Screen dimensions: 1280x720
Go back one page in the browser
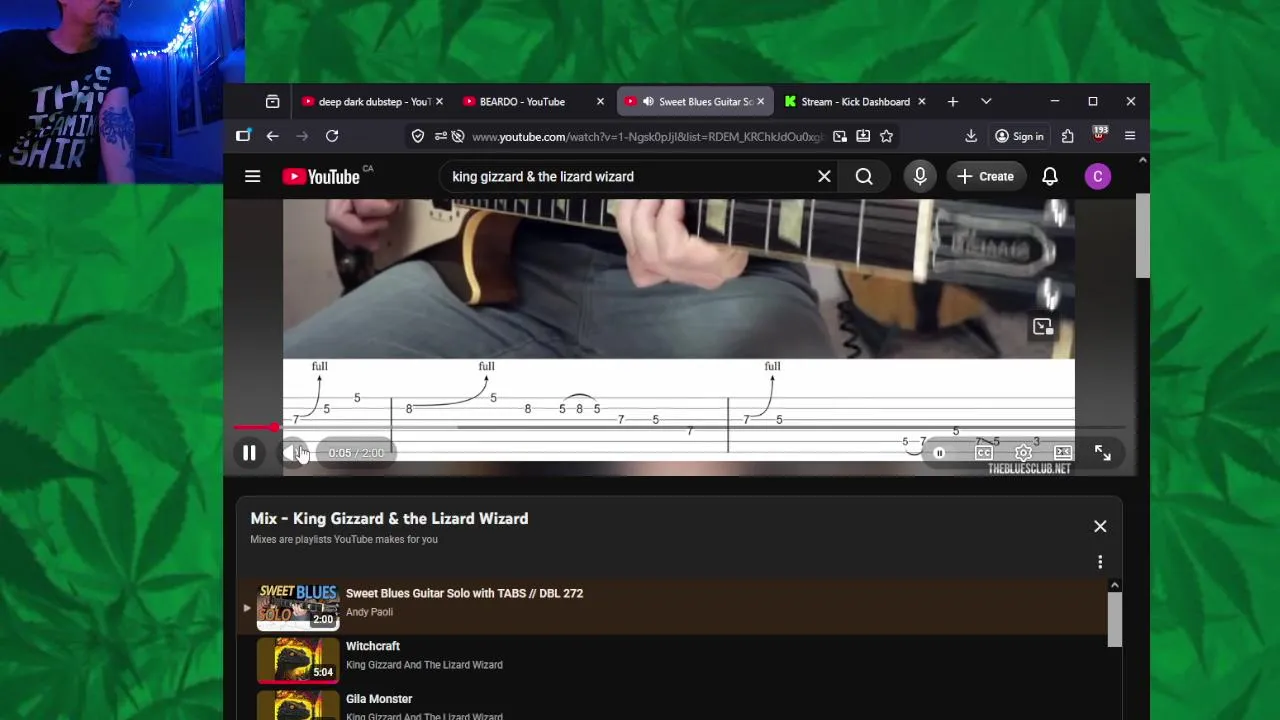[x=273, y=136]
